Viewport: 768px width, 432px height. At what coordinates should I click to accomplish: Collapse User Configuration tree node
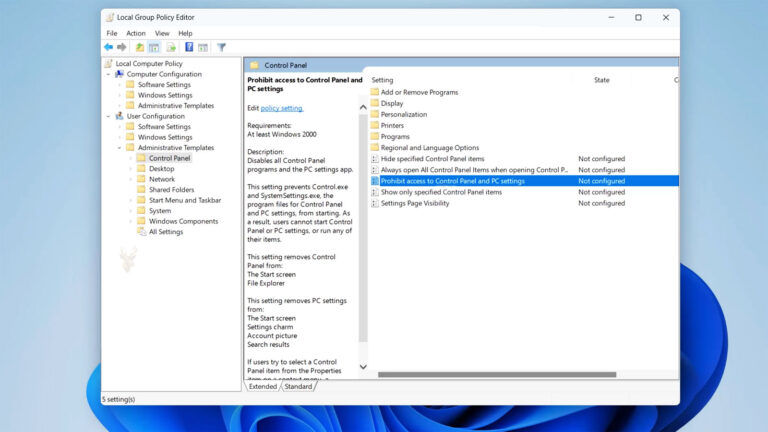(108, 117)
